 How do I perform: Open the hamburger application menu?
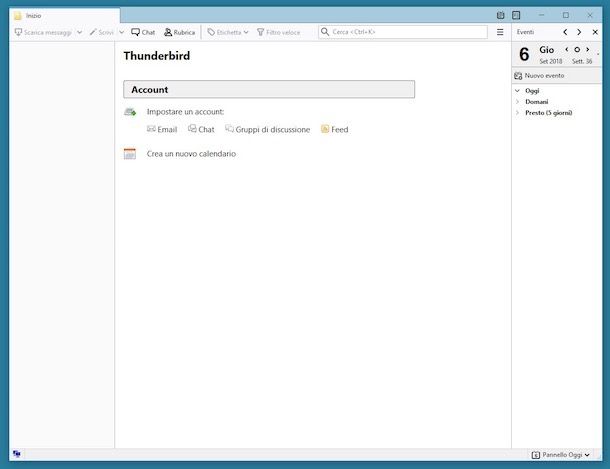click(500, 32)
